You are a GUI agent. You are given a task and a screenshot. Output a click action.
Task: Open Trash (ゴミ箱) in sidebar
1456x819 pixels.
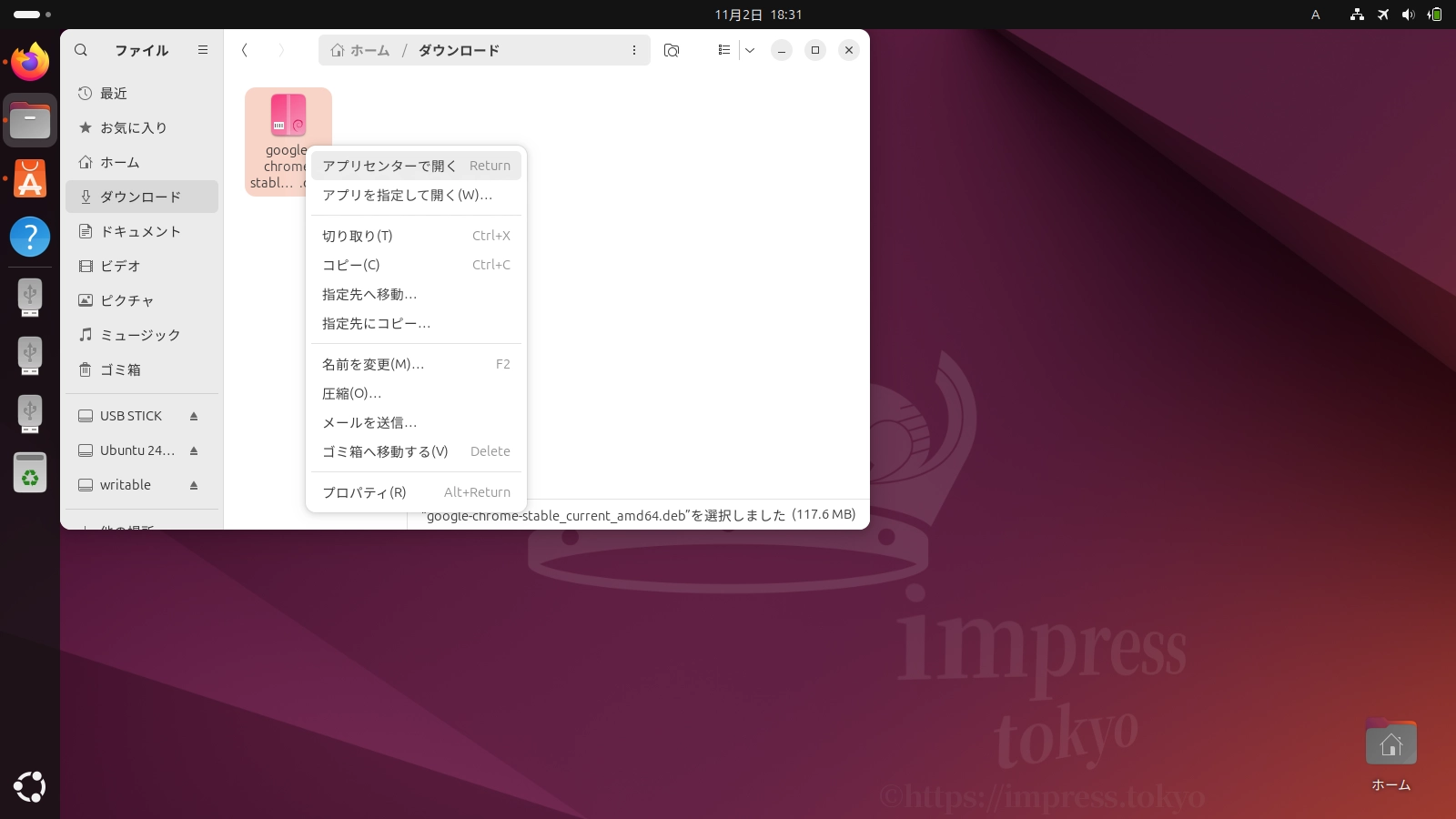[x=142, y=369]
